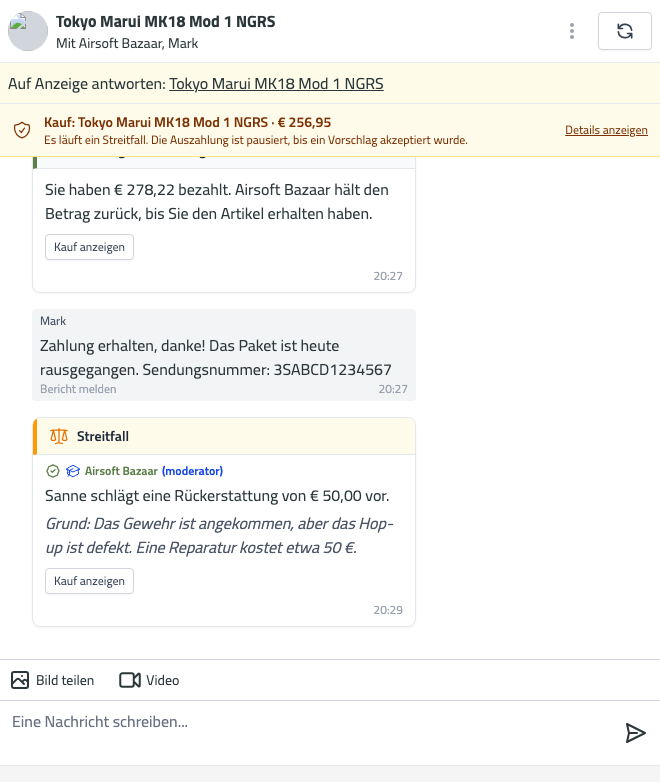Screen dimensions: 660x782
Task: Click the Mit Airsoft Bazaar, Mark subtitle
Action: (127, 43)
